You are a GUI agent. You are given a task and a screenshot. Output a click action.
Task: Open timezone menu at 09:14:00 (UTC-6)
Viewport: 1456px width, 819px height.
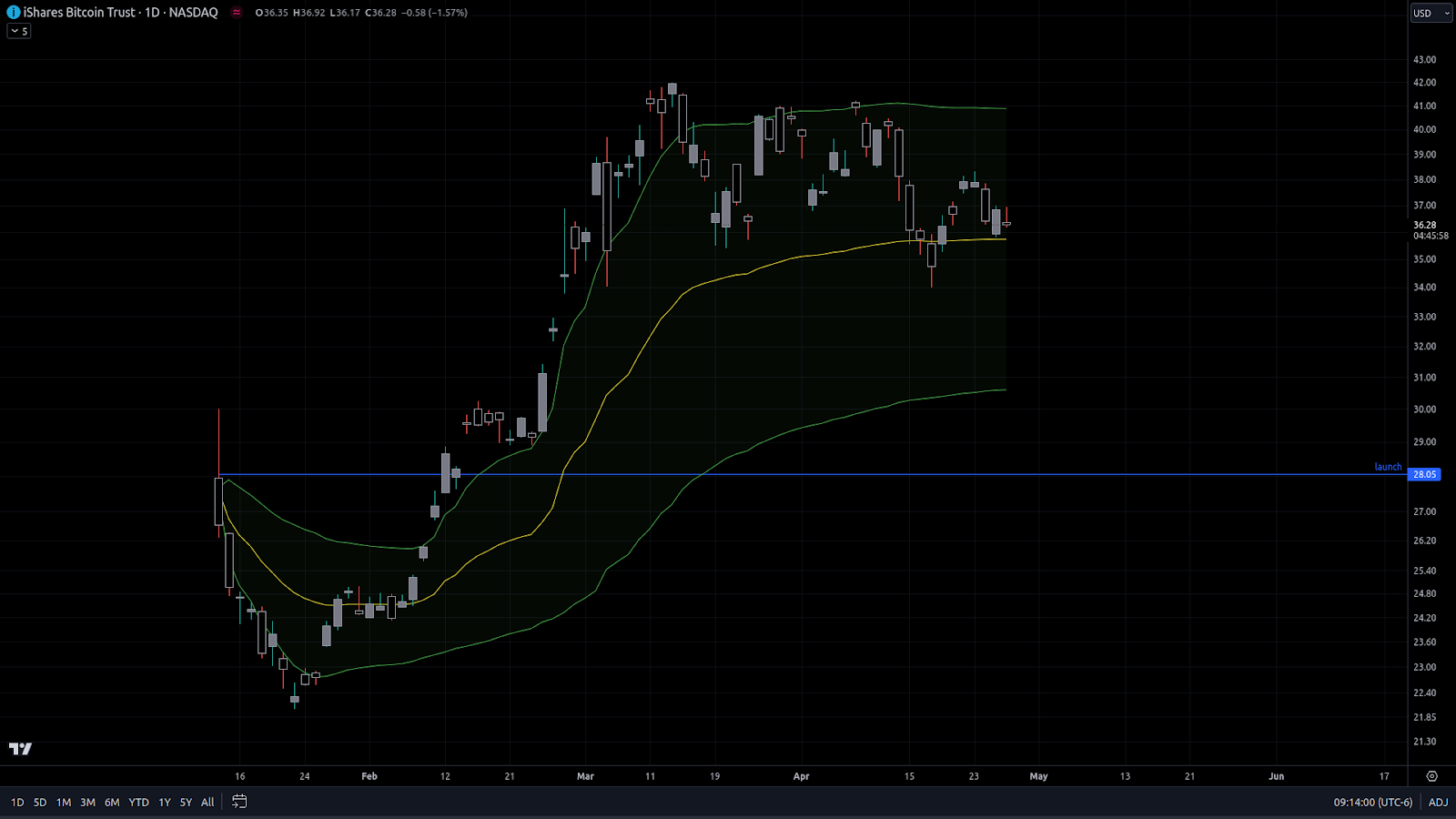pos(1373,802)
